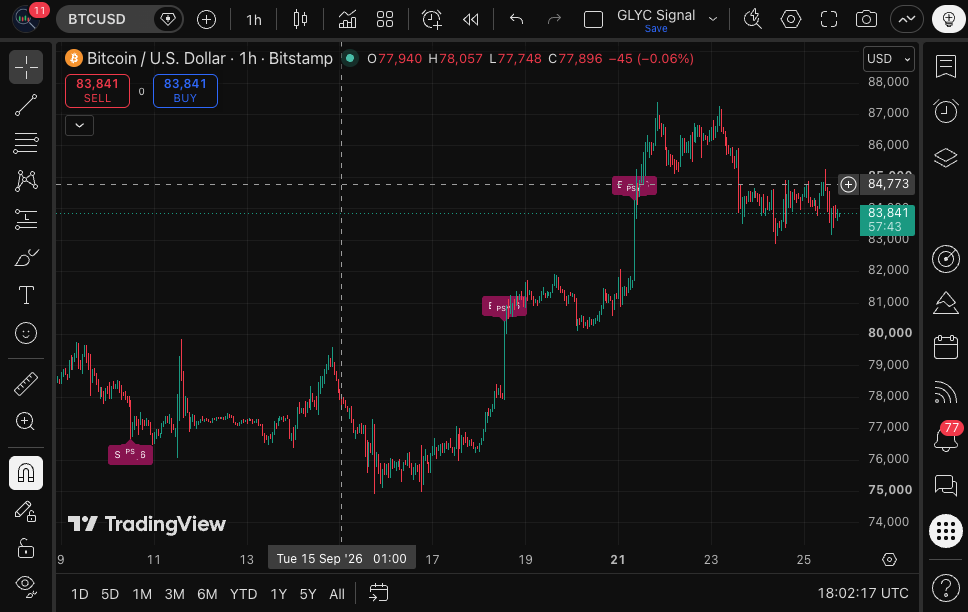Click the 83,841 BUY button

click(185, 91)
